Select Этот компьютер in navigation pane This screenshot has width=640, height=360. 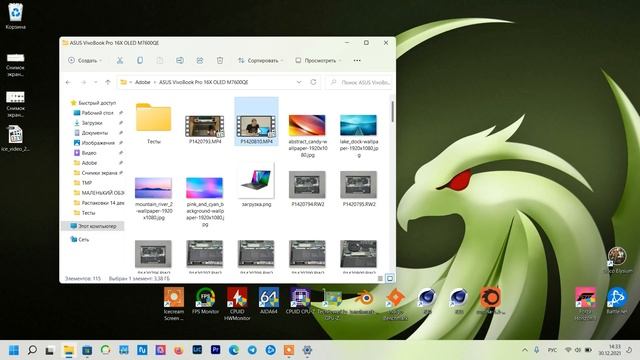(93, 226)
